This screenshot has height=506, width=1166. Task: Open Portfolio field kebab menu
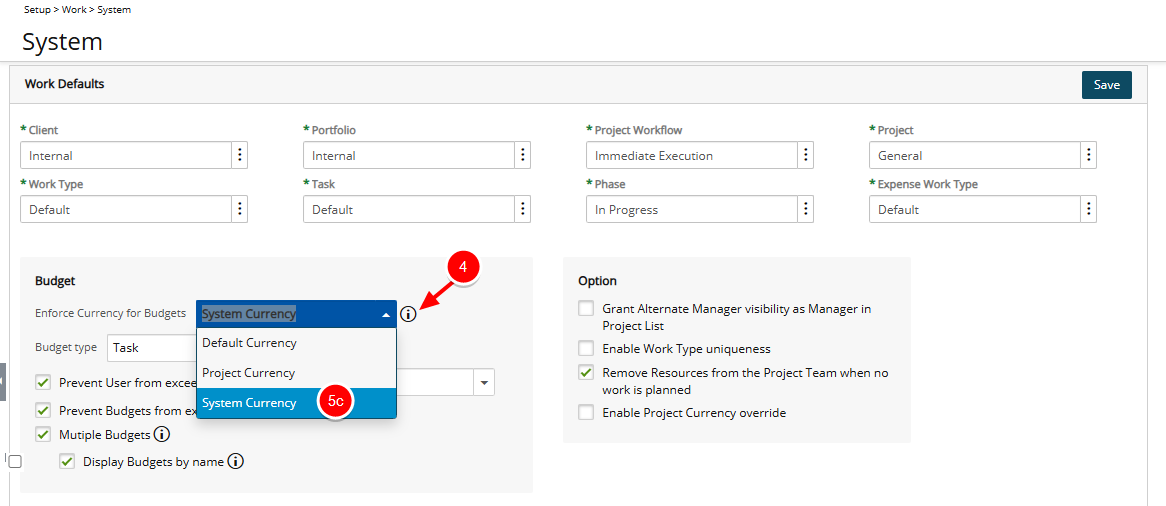pos(523,156)
